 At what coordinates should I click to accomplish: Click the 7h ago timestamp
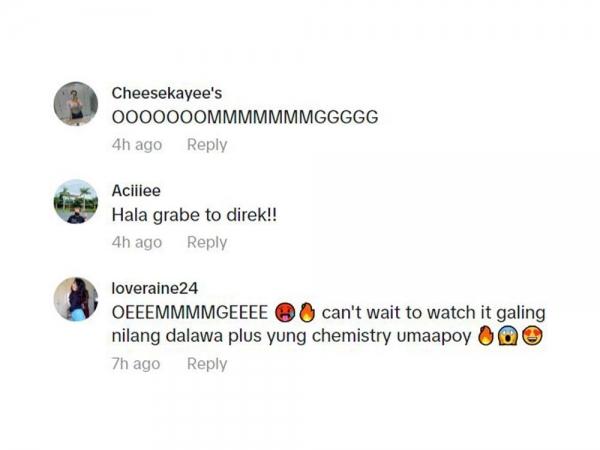coord(136,364)
